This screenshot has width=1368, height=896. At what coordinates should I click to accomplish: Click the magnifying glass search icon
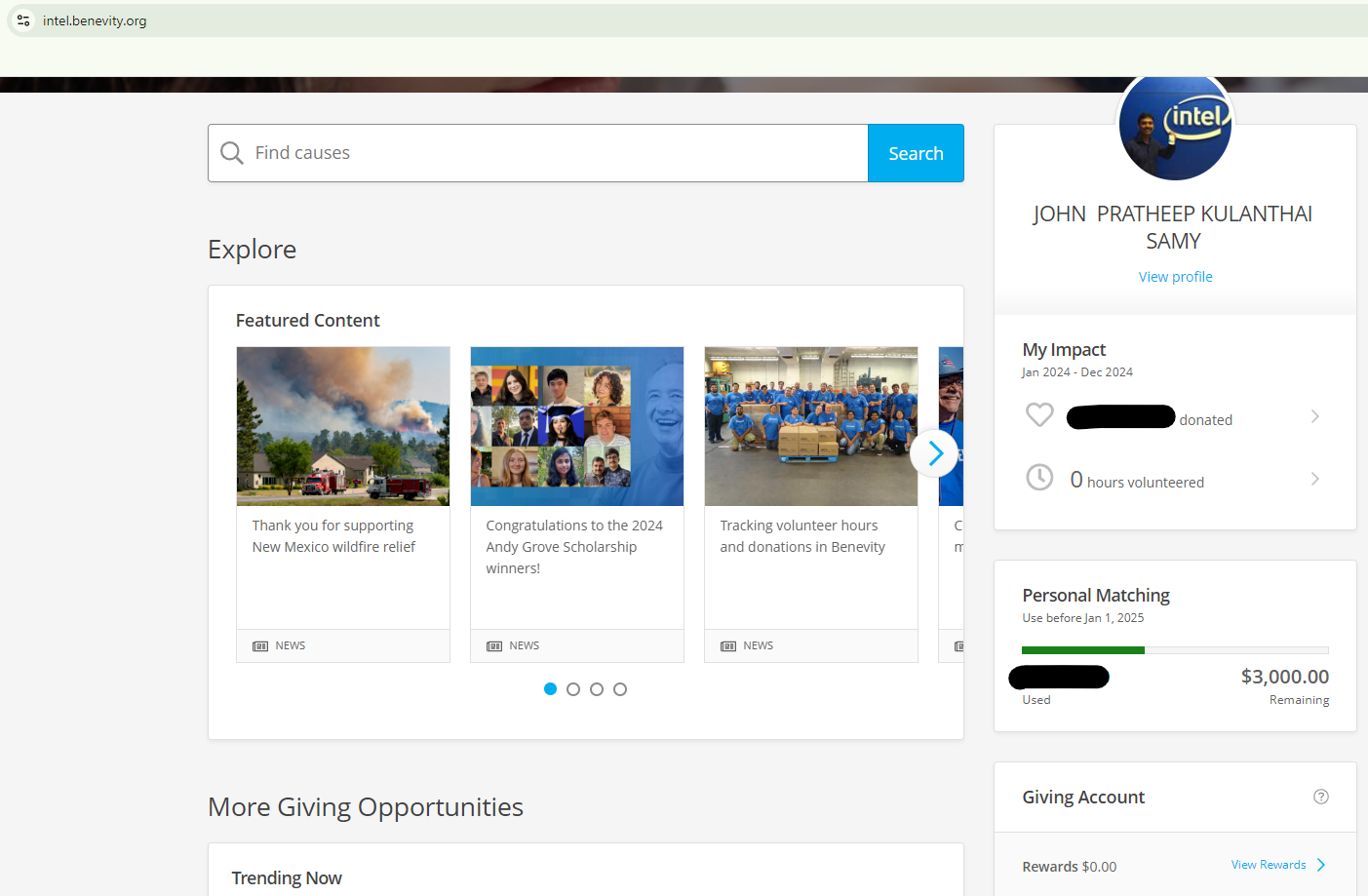(232, 153)
